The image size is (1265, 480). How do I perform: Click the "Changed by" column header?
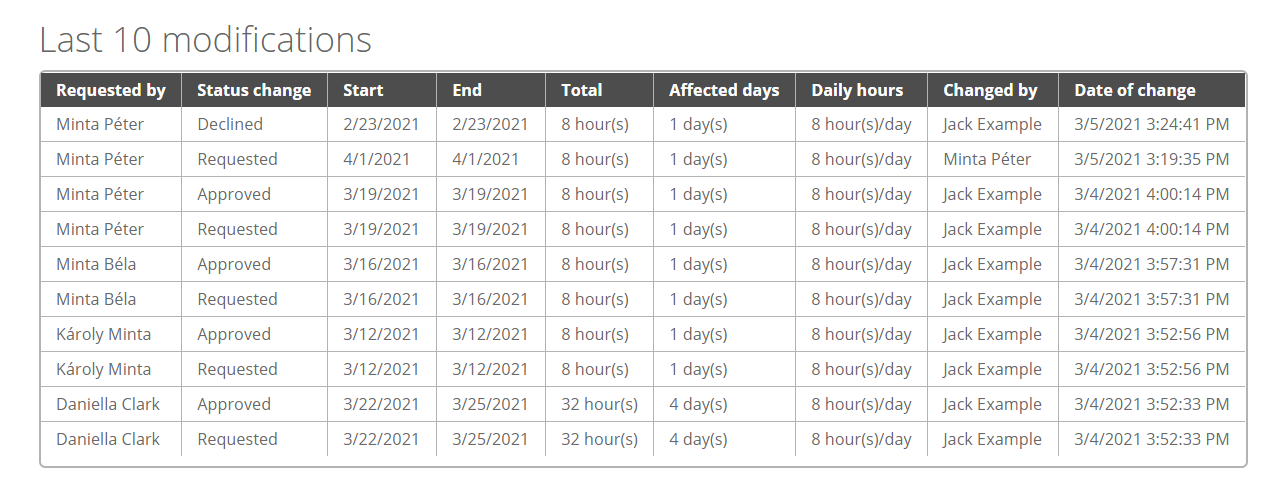click(x=990, y=90)
